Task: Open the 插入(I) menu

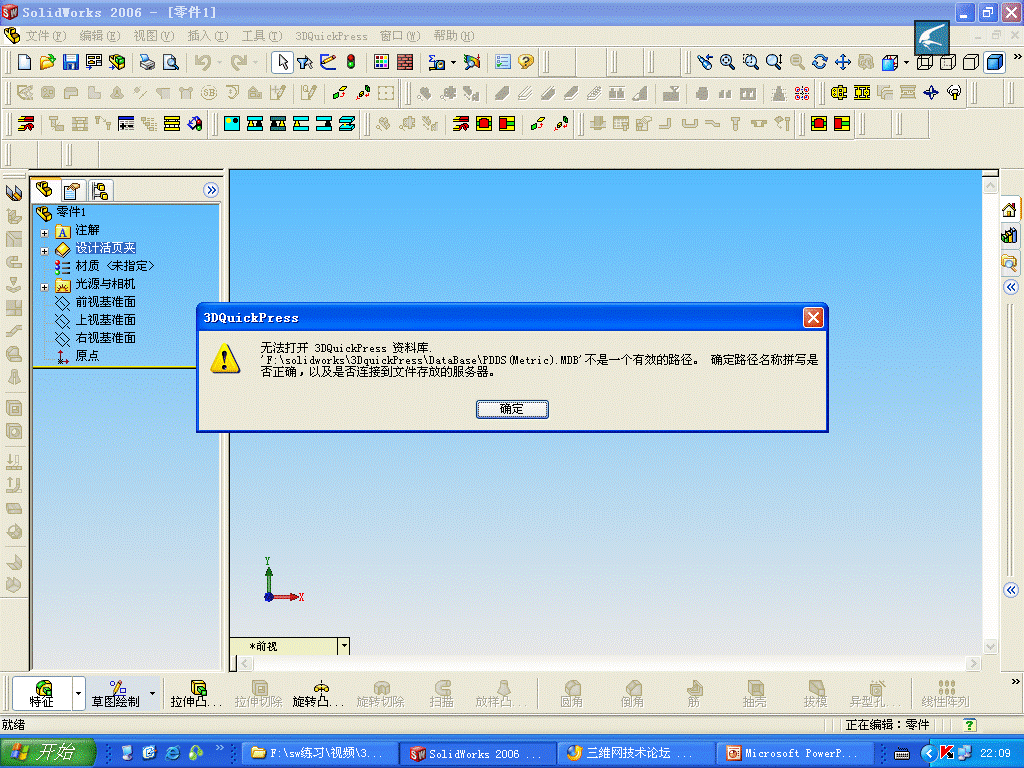Action: (208, 36)
